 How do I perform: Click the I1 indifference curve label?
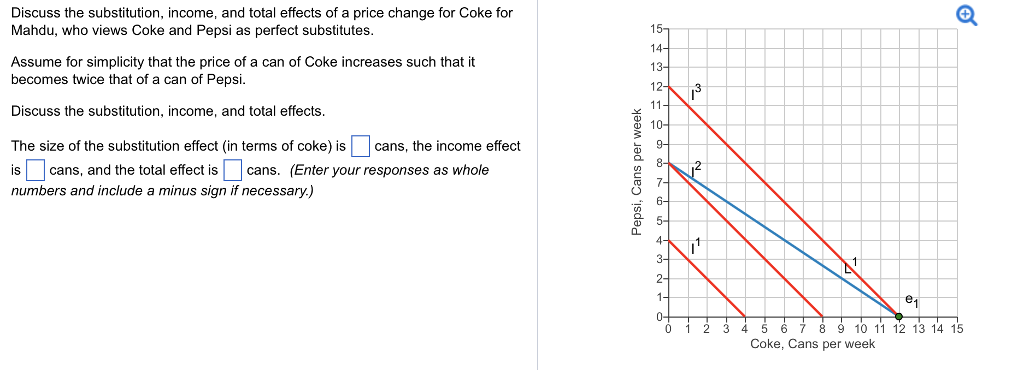point(696,246)
